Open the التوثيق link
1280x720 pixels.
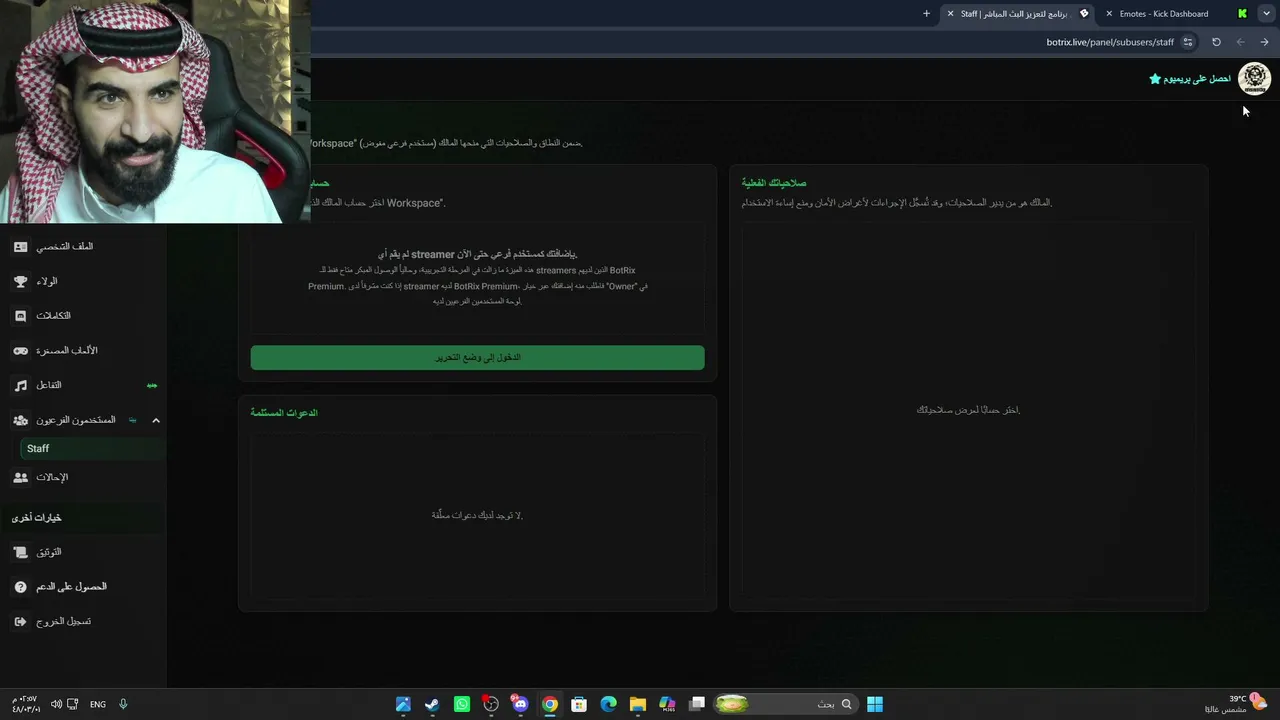point(49,552)
